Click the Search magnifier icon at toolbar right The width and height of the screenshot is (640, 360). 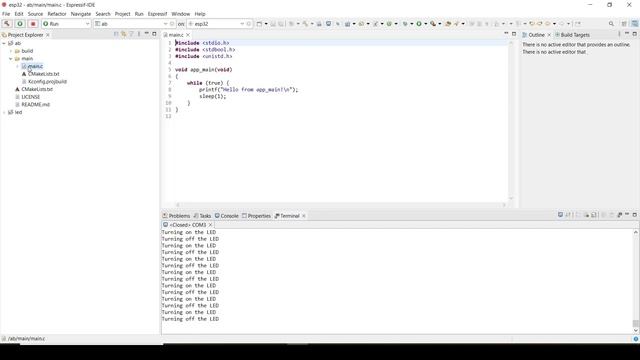coord(611,24)
